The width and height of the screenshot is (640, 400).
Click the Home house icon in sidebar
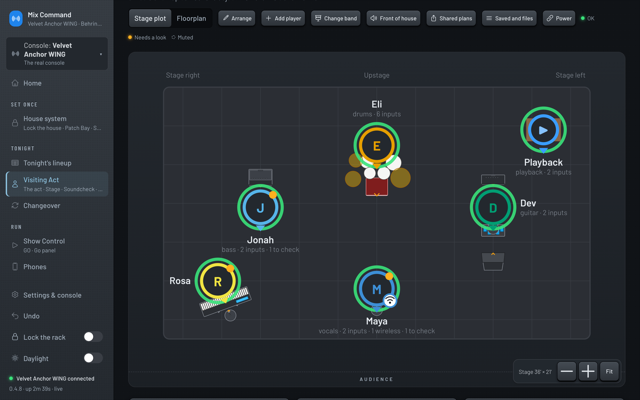pyautogui.click(x=15, y=83)
